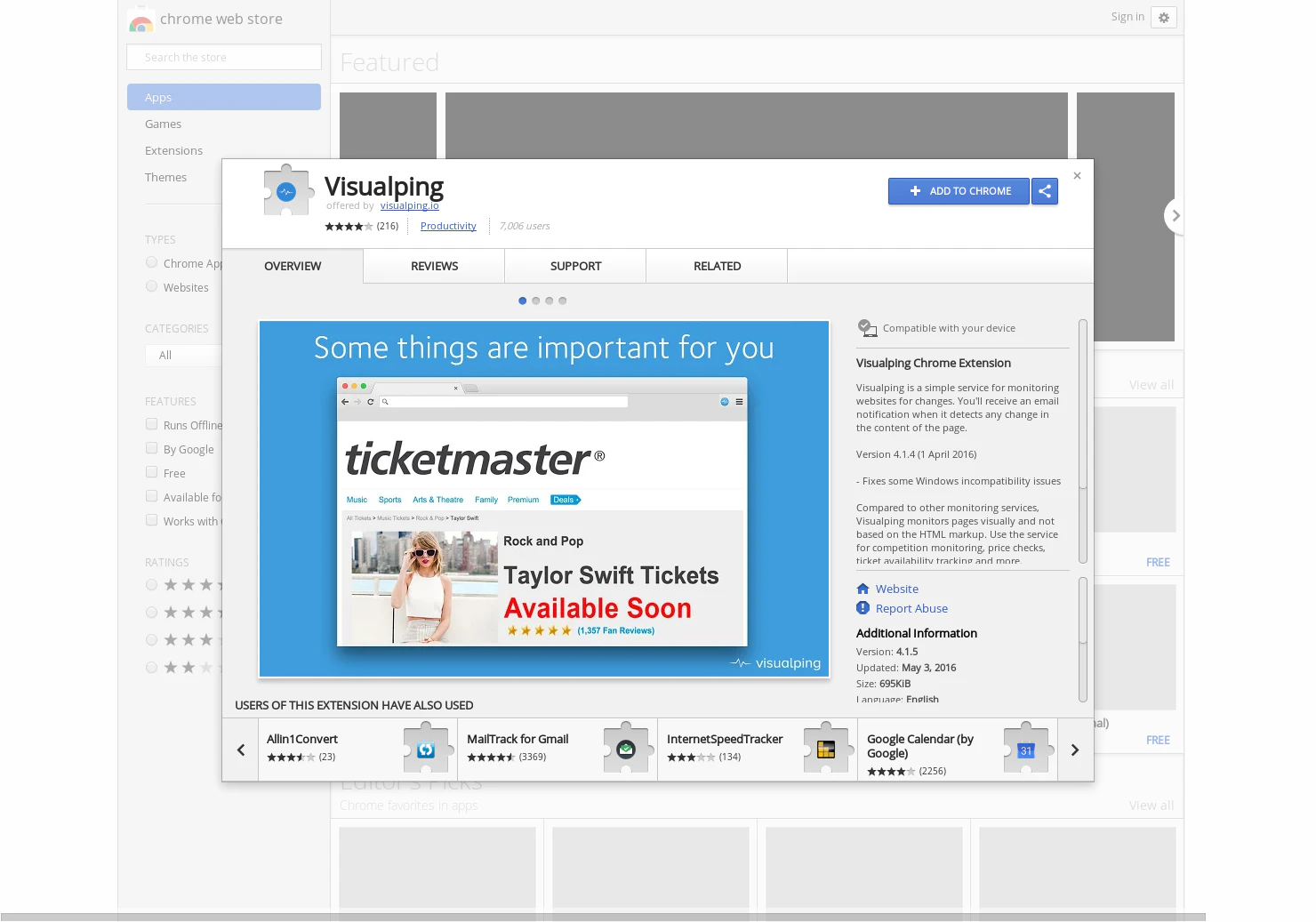Enable the Available for Android checkbox
1316x922 pixels.
click(152, 496)
